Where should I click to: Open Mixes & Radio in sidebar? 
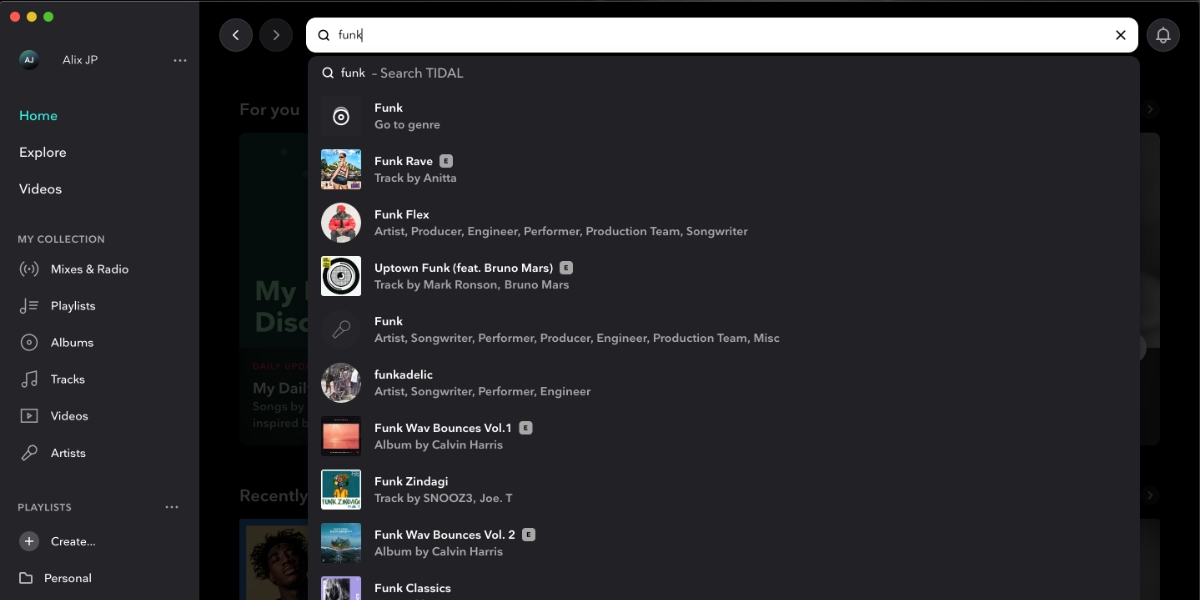tap(89, 269)
